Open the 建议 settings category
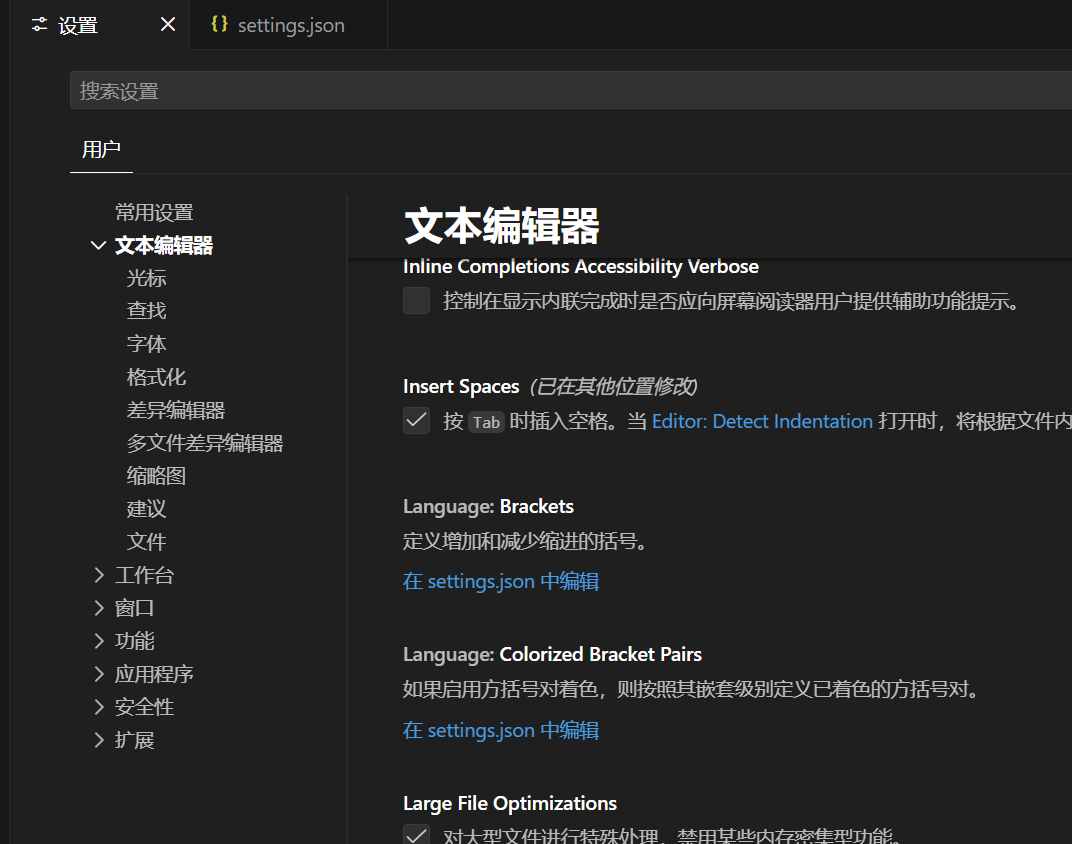Screen dimensions: 1072x844 click(x=146, y=508)
